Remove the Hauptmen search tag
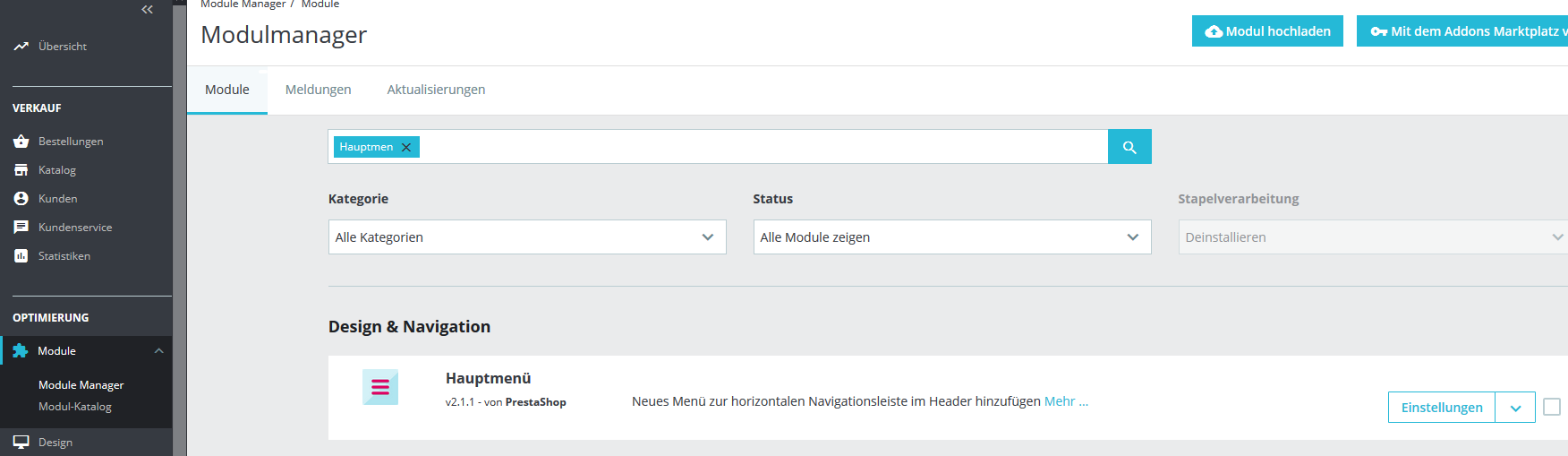 406,147
